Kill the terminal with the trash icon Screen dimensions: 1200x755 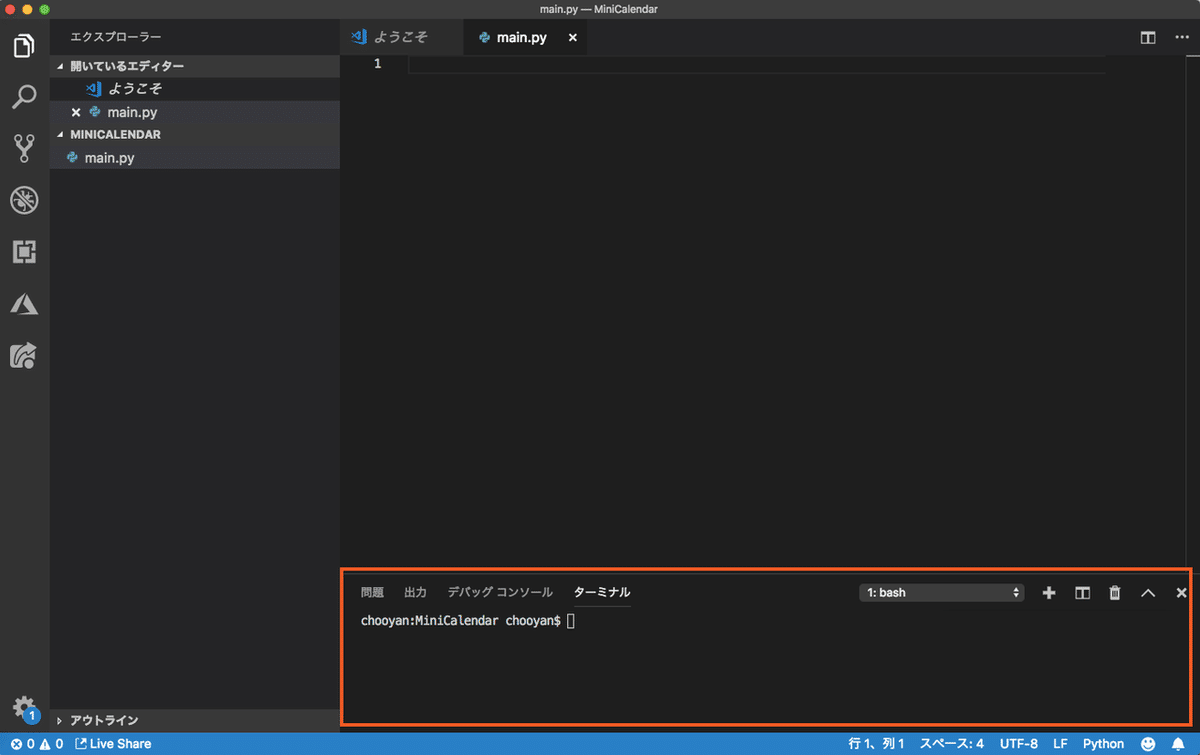(1114, 592)
